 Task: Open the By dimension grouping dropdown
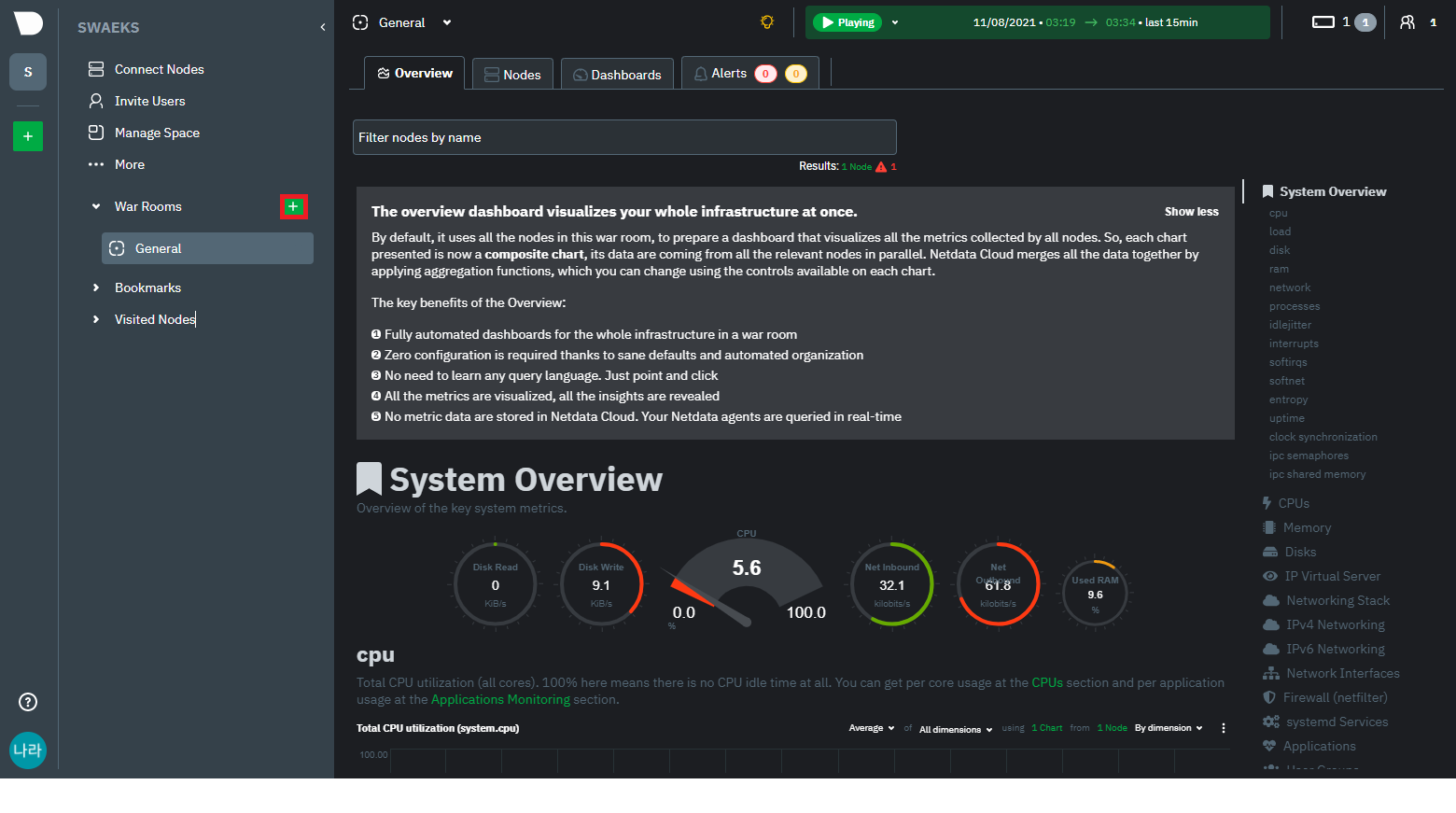[1169, 728]
